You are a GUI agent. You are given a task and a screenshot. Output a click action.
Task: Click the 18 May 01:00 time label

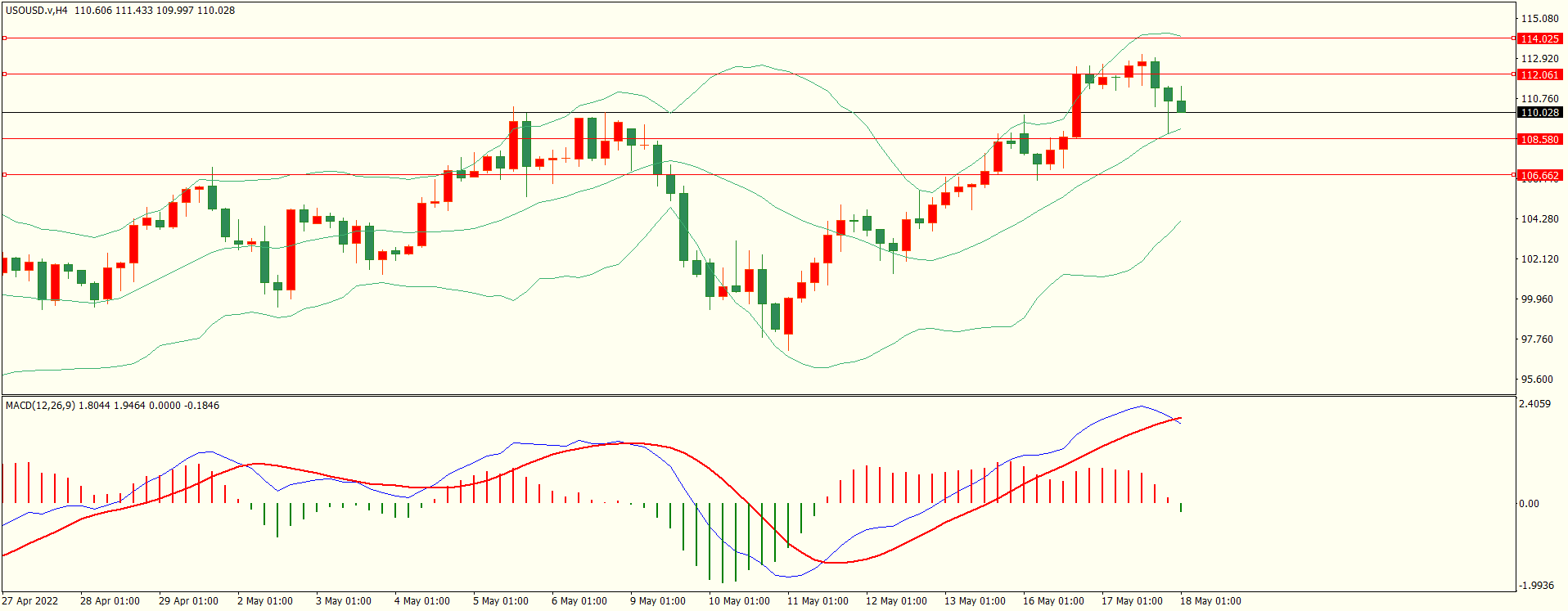1210,601
